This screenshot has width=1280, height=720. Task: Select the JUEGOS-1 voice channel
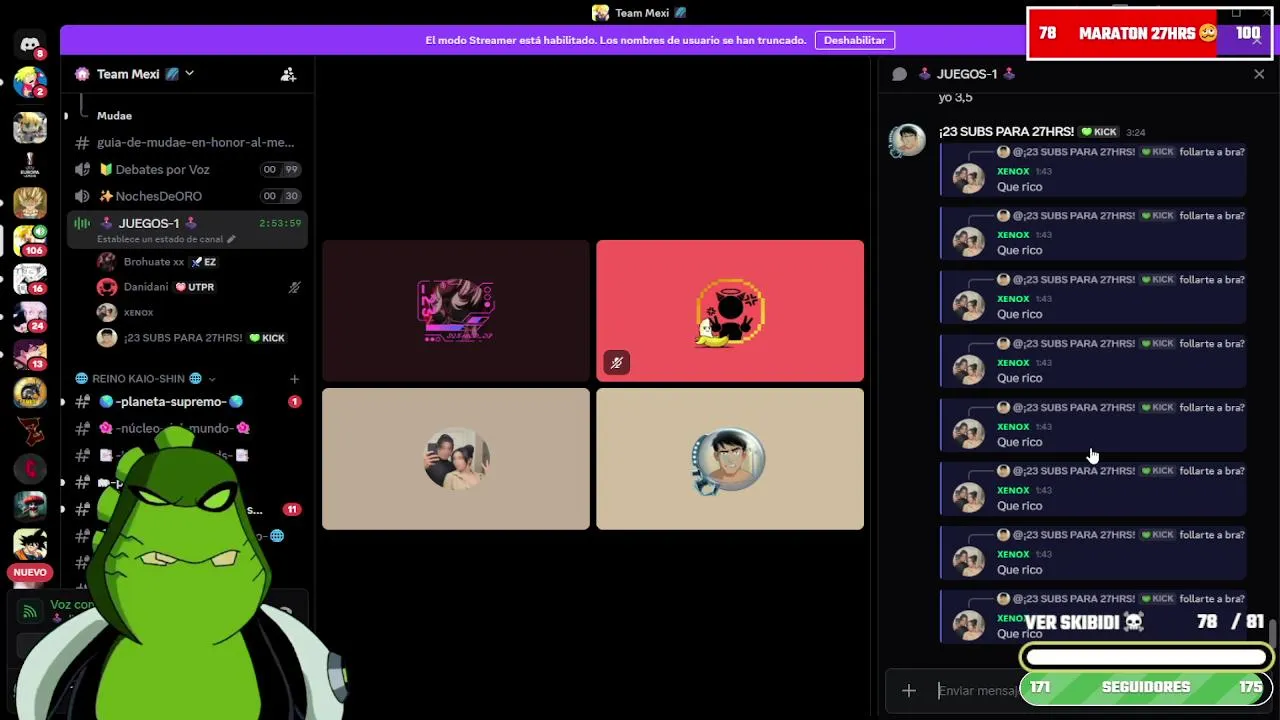187,229
